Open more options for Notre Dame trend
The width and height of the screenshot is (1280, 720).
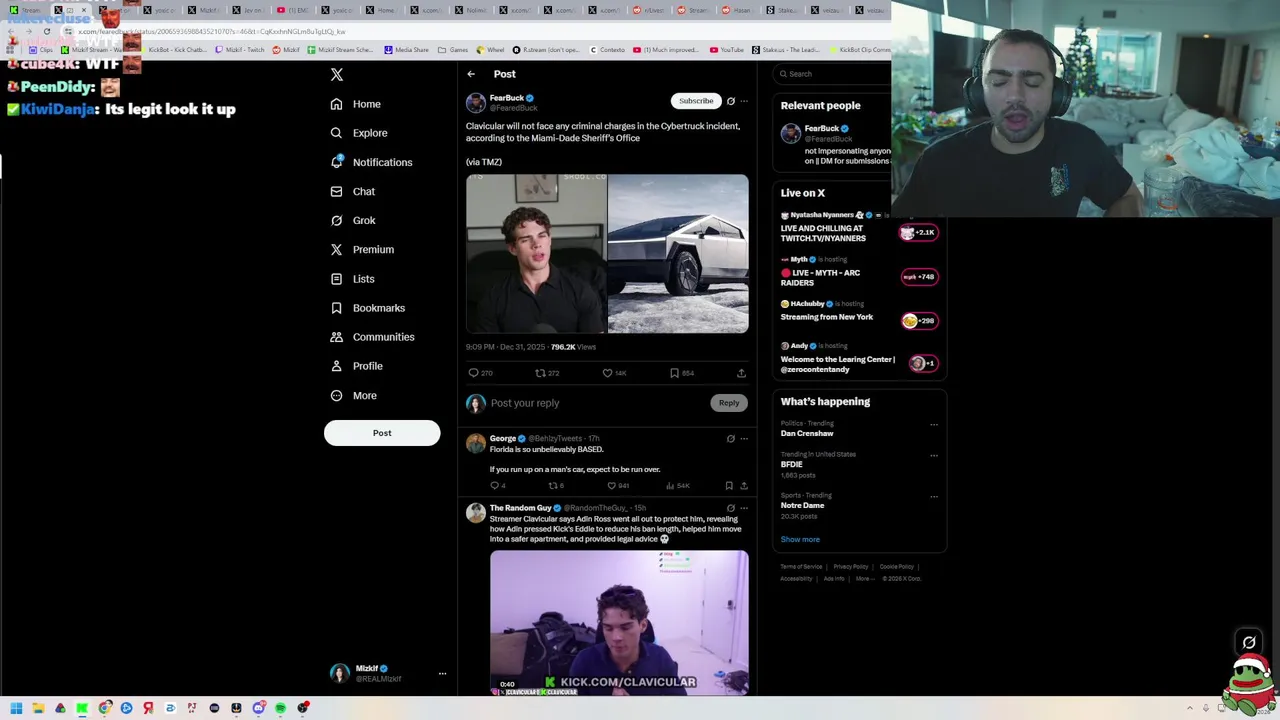(x=934, y=497)
